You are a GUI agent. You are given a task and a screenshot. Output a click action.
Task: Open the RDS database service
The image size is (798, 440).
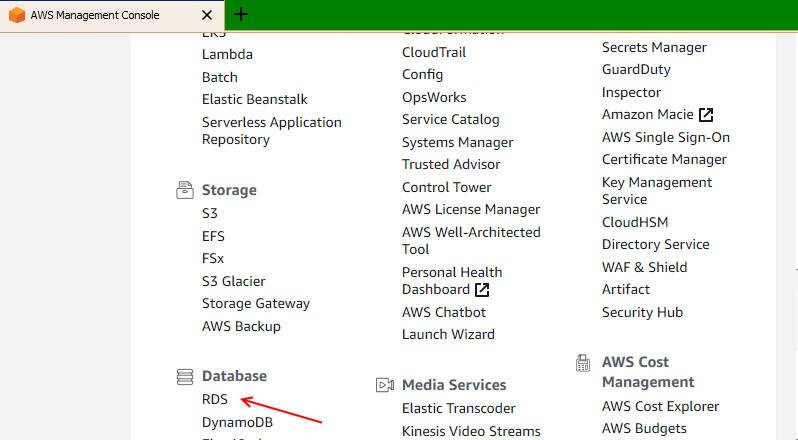[214, 399]
